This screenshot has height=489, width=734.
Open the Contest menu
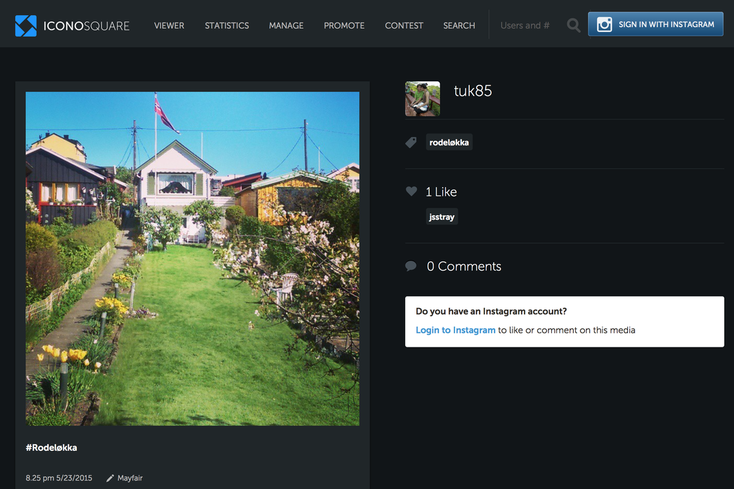(x=404, y=26)
